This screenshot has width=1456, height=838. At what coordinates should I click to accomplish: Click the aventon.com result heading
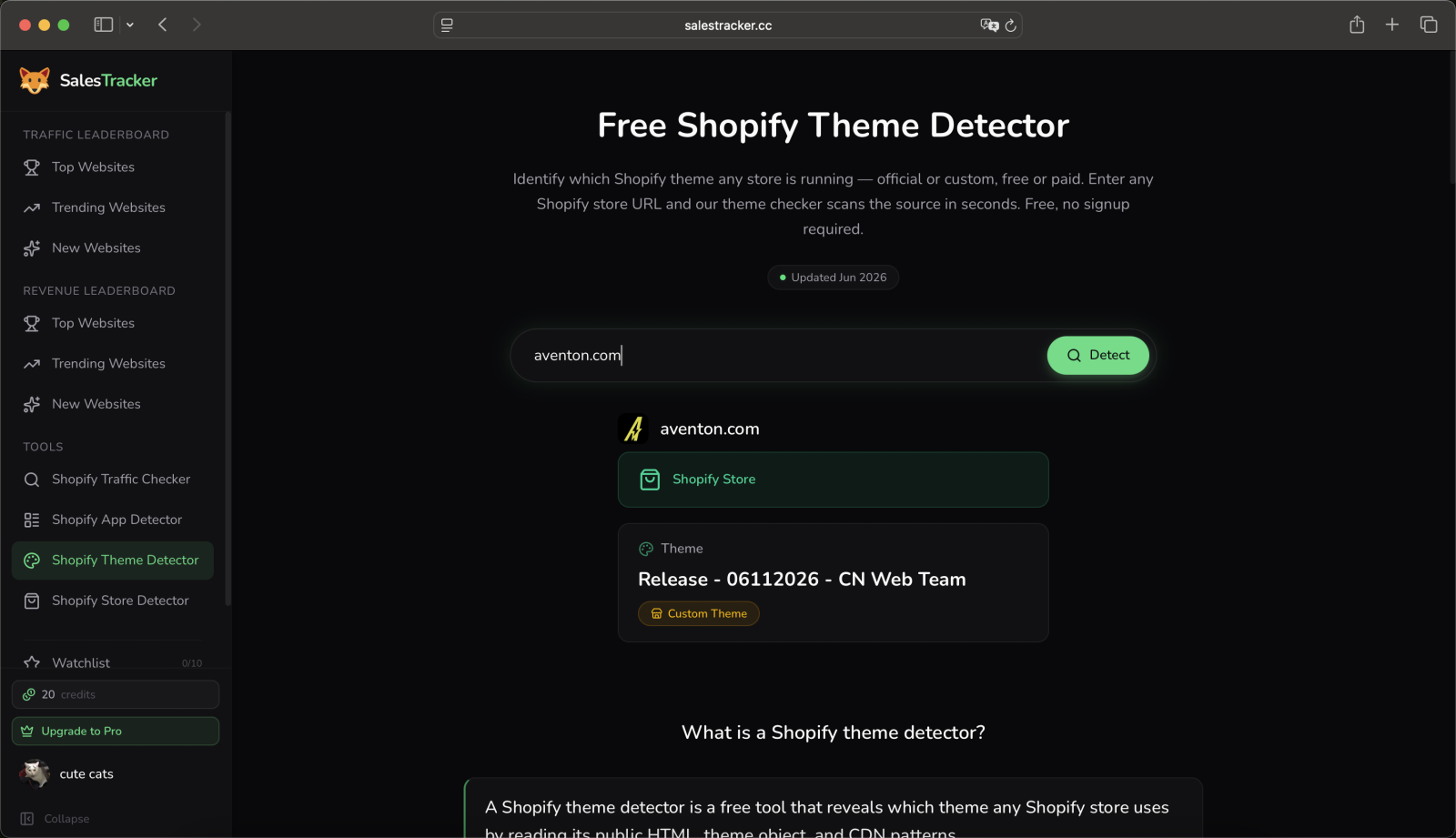click(710, 429)
